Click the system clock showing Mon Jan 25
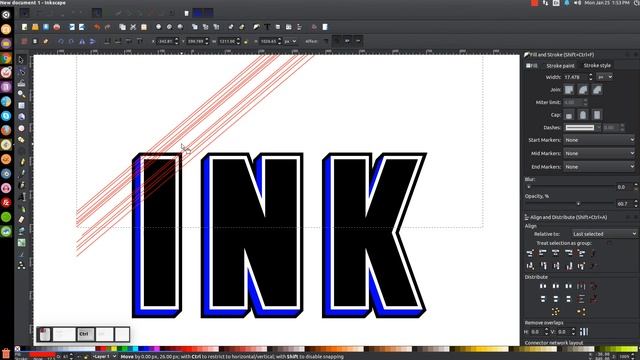The image size is (640, 360). pyautogui.click(x=607, y=3)
